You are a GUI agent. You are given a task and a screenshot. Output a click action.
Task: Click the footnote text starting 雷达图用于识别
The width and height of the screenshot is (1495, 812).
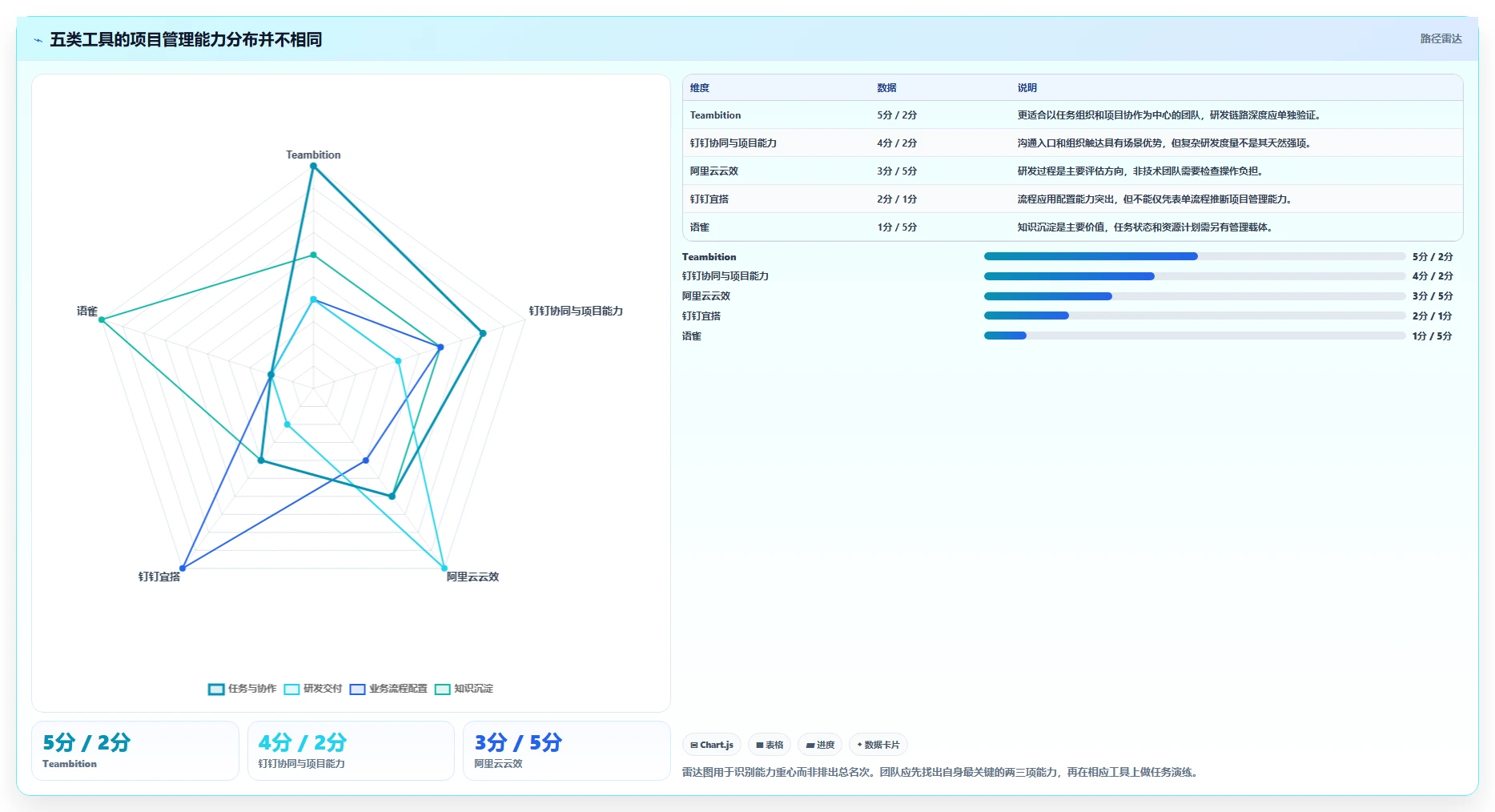[942, 773]
